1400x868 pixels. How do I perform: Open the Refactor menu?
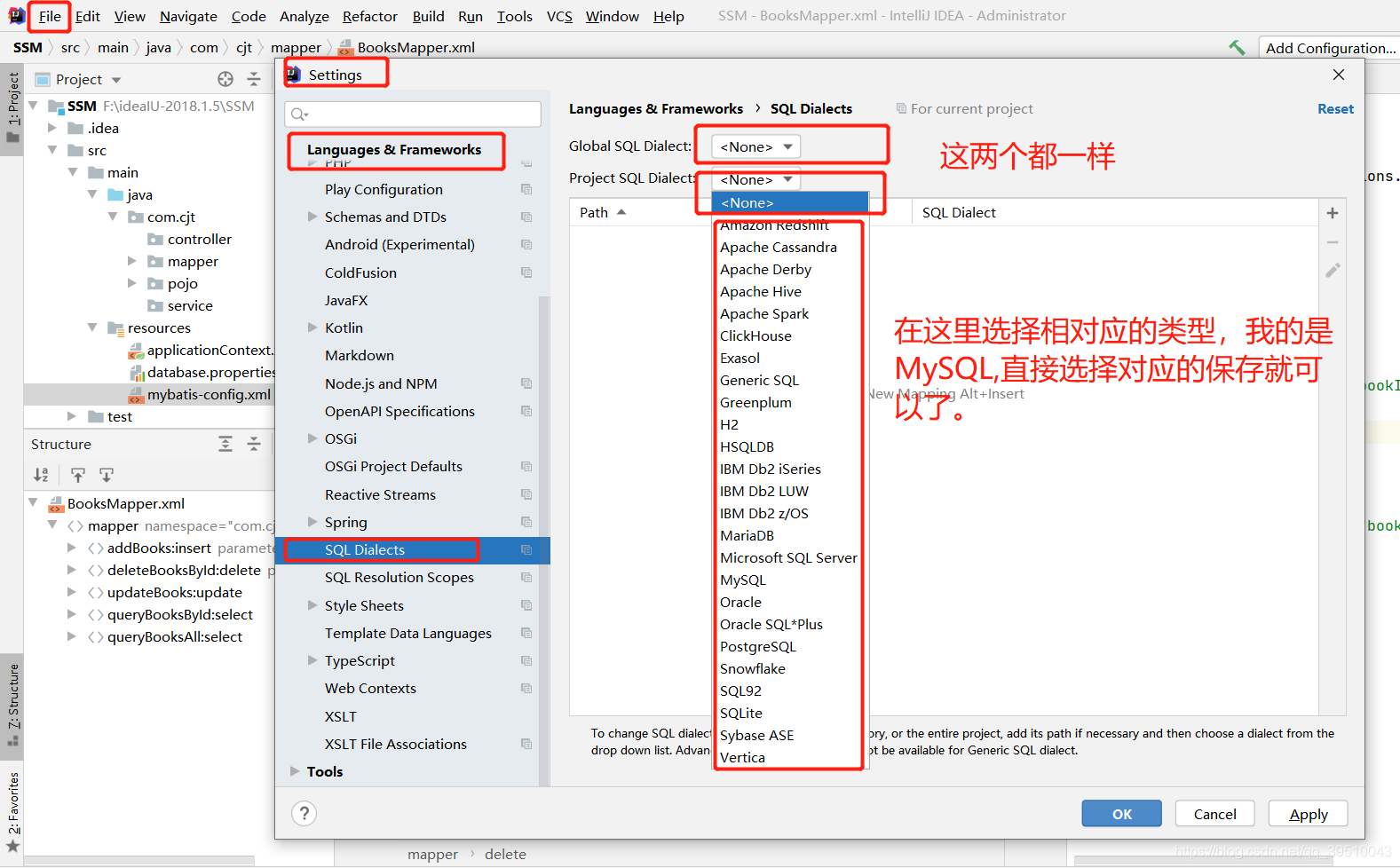coord(370,16)
